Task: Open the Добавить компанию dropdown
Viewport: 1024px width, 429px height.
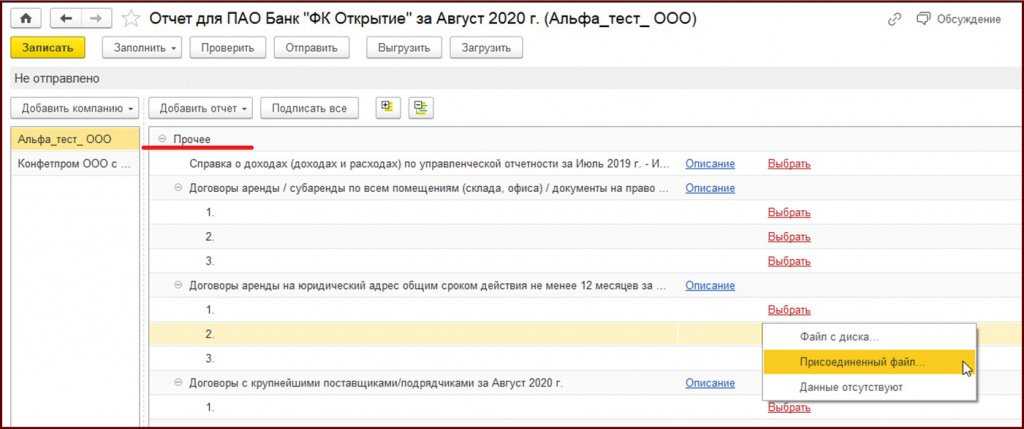Action: click(x=75, y=107)
